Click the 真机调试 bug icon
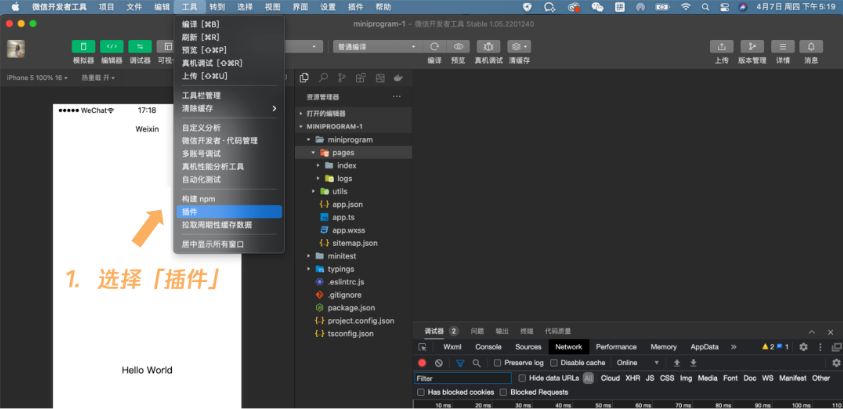The width and height of the screenshot is (843, 409). click(488, 47)
